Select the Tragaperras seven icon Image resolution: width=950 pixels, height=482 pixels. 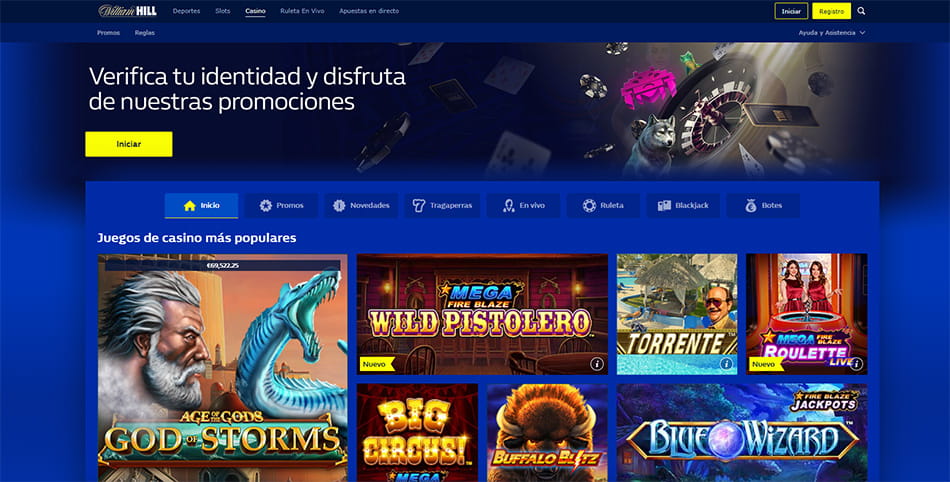point(418,206)
